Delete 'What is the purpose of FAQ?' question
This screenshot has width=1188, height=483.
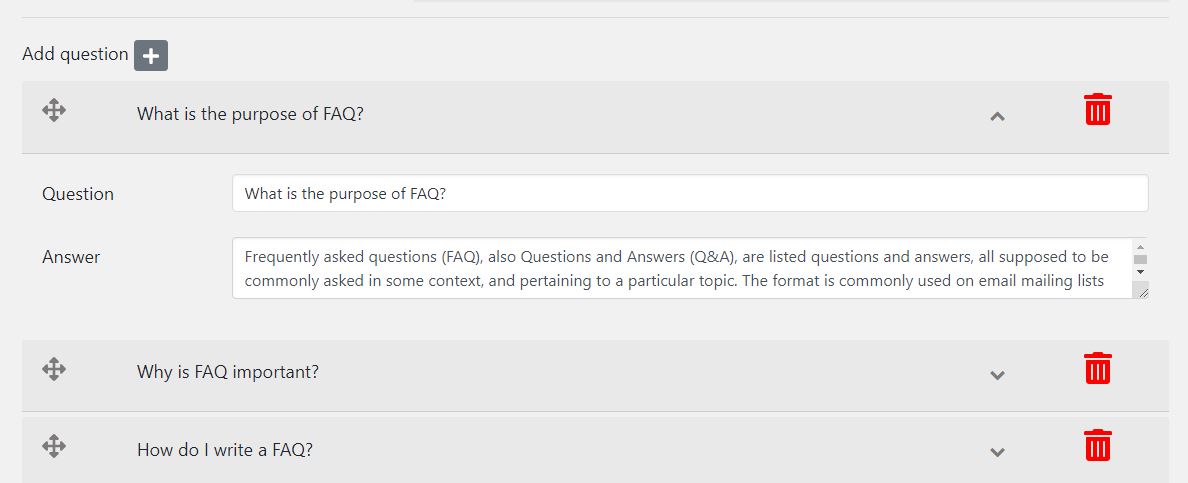pos(1097,110)
